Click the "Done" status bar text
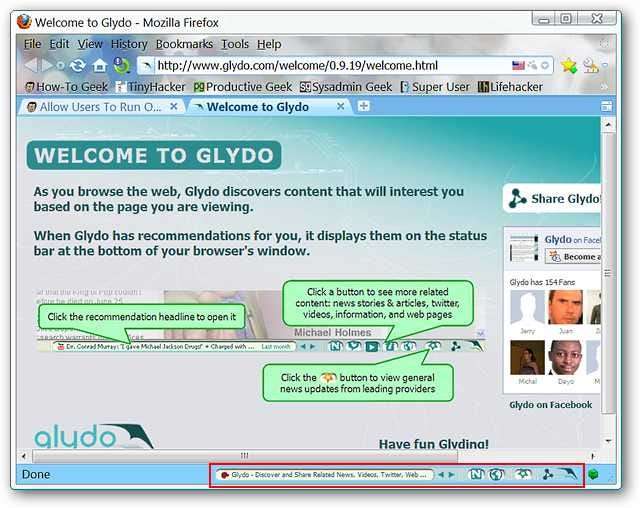Viewport: 640px width, 508px height. pos(36,475)
